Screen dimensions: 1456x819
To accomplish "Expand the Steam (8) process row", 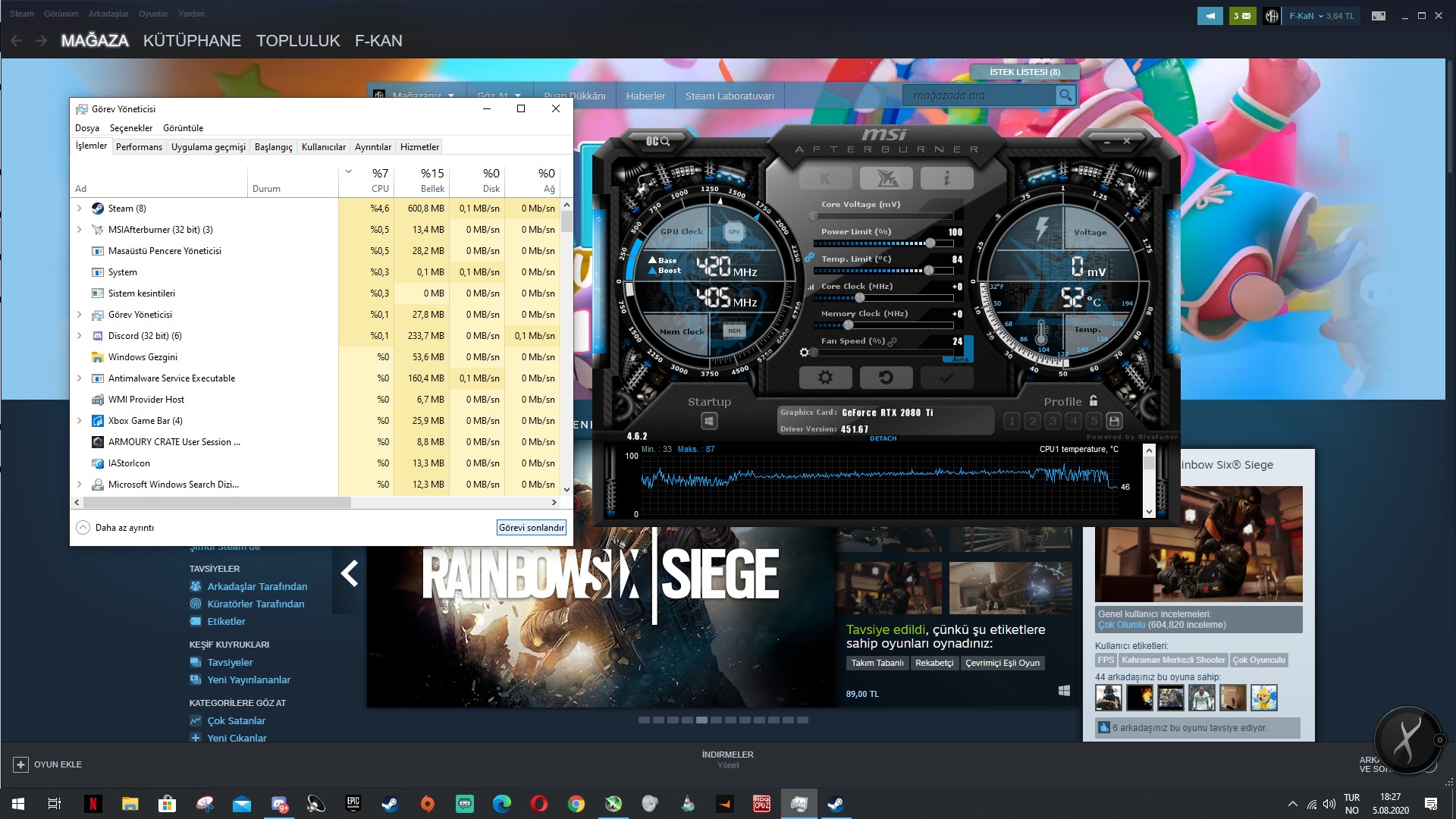I will click(x=80, y=208).
